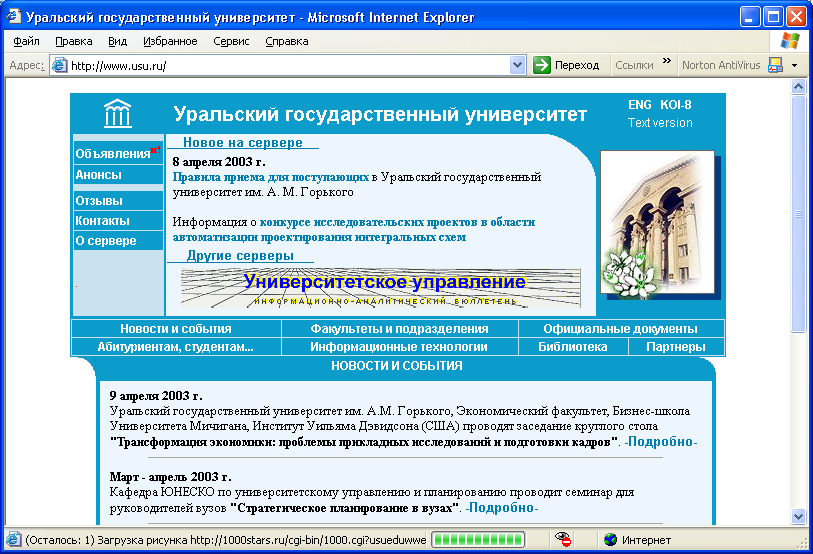Viewport: 813px width, 554px height.
Task: Click the vertical scrollbar down arrow
Action: click(x=798, y=516)
